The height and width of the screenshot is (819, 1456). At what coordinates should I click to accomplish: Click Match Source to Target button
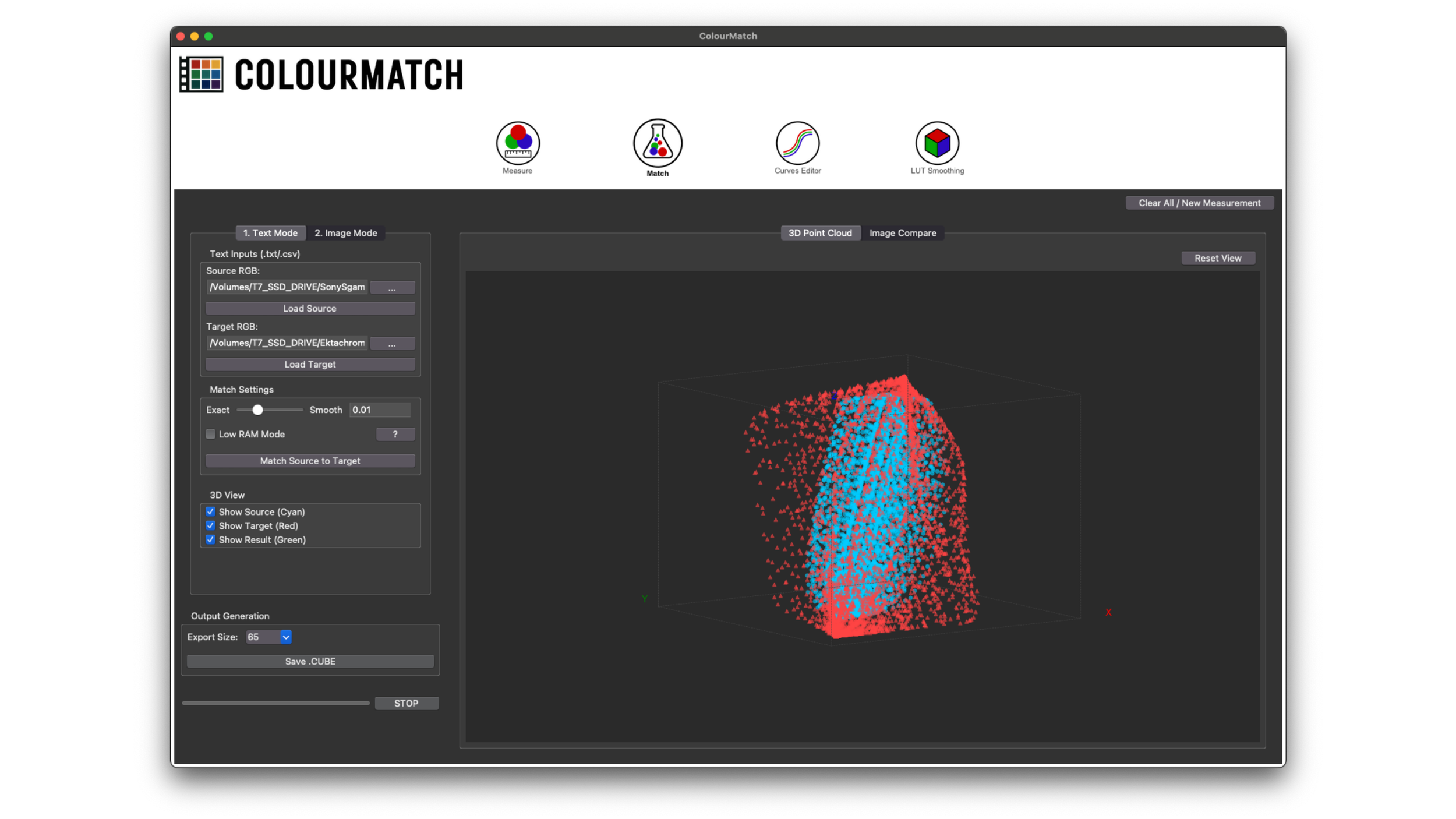310,461
